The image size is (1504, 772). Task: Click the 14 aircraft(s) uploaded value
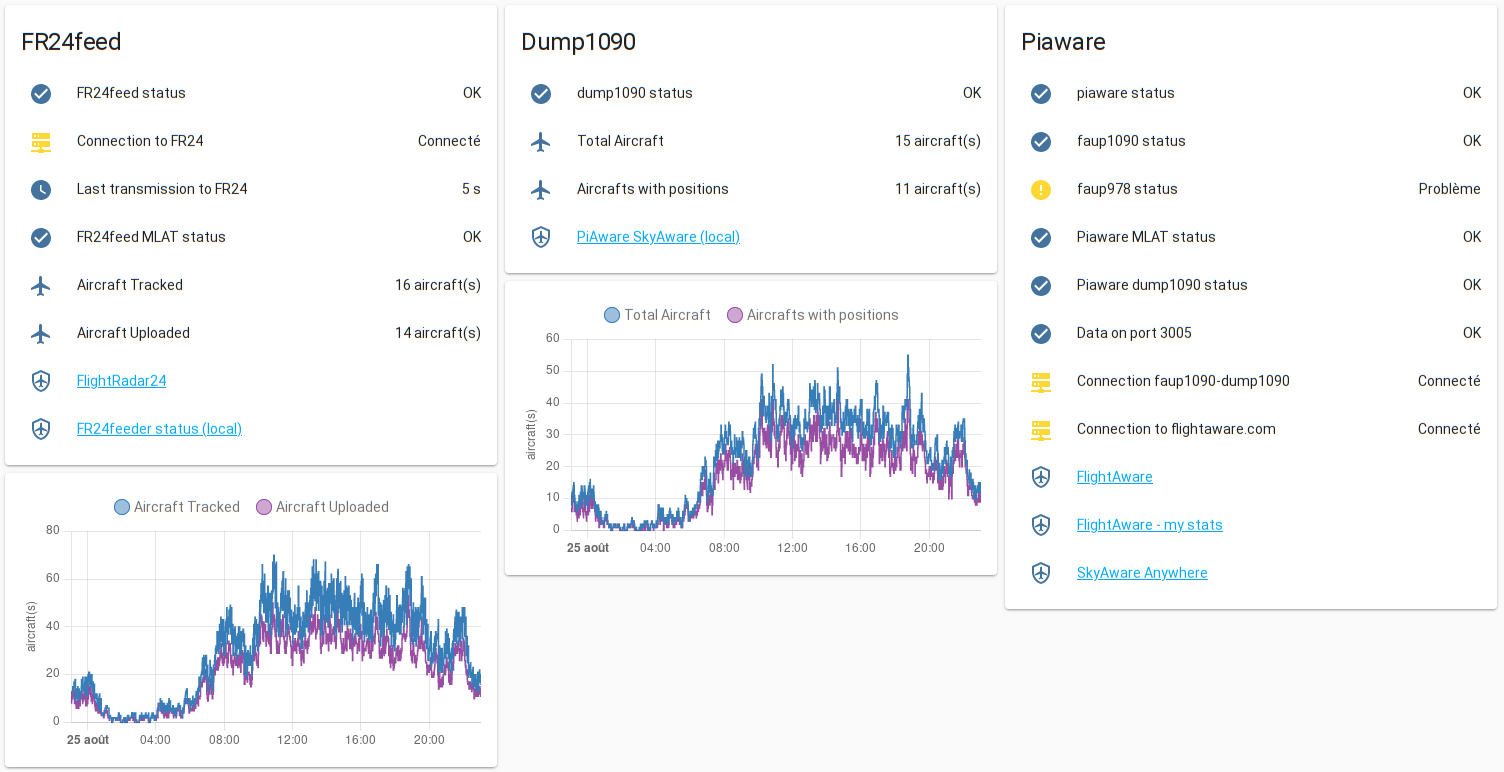[438, 333]
